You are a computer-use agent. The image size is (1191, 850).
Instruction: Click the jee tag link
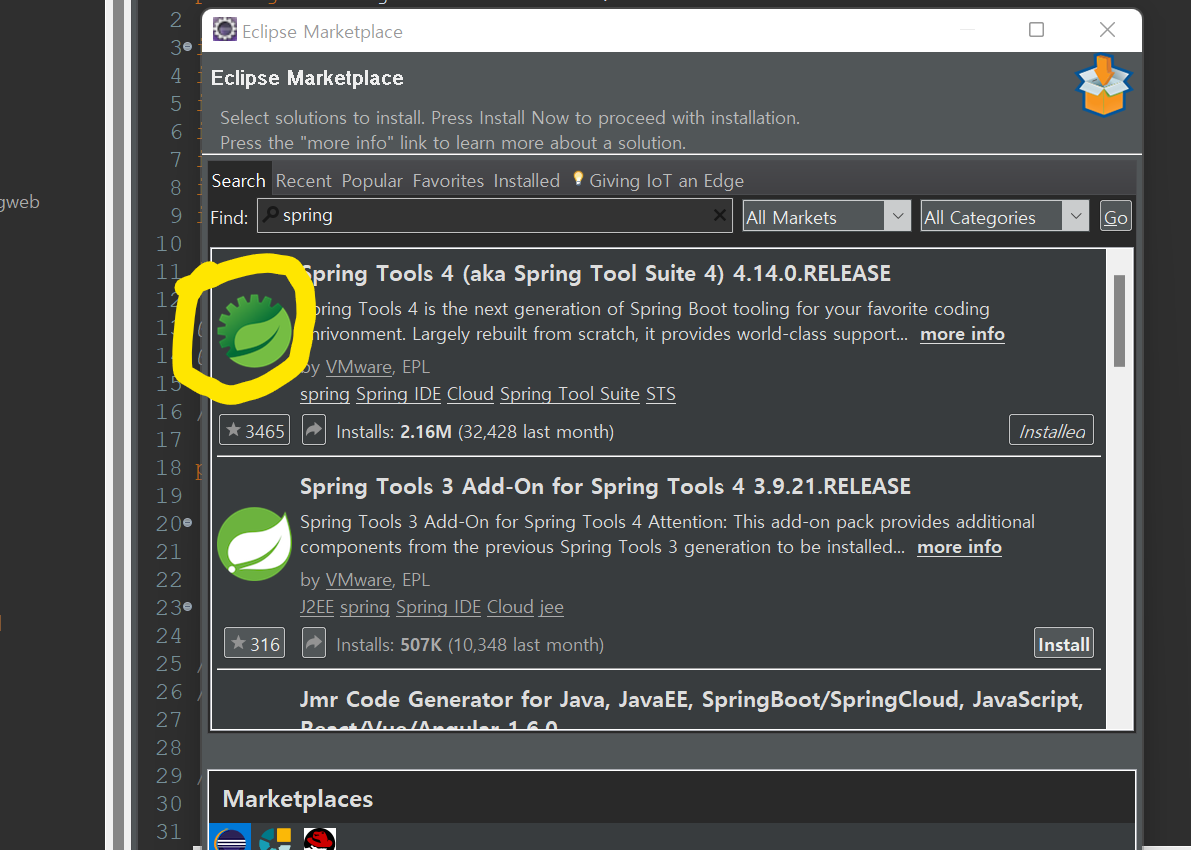click(551, 607)
